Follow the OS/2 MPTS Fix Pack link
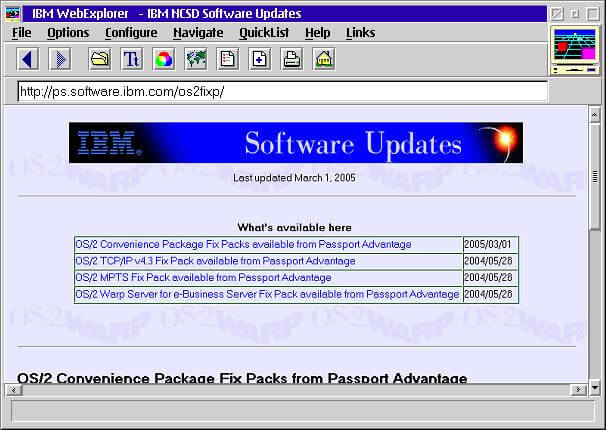Viewport: 606px width, 430px height. 203,277
